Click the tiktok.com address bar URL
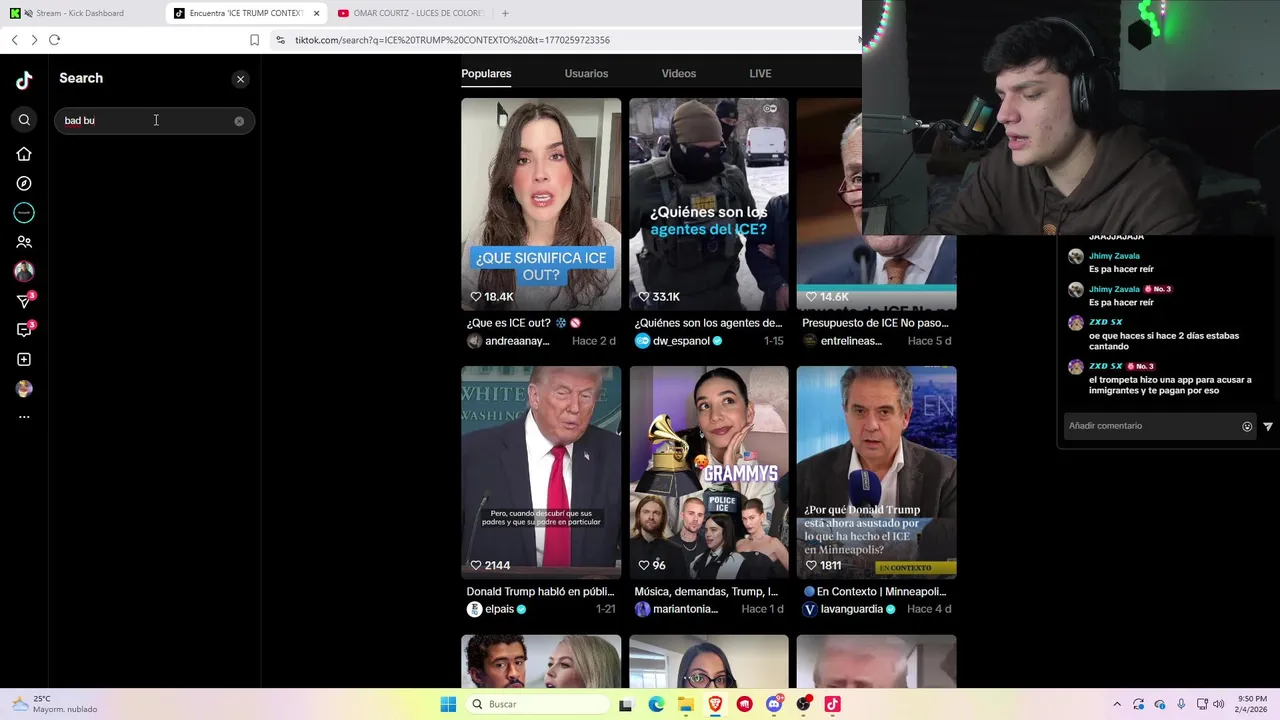This screenshot has height=720, width=1280. 452,40
